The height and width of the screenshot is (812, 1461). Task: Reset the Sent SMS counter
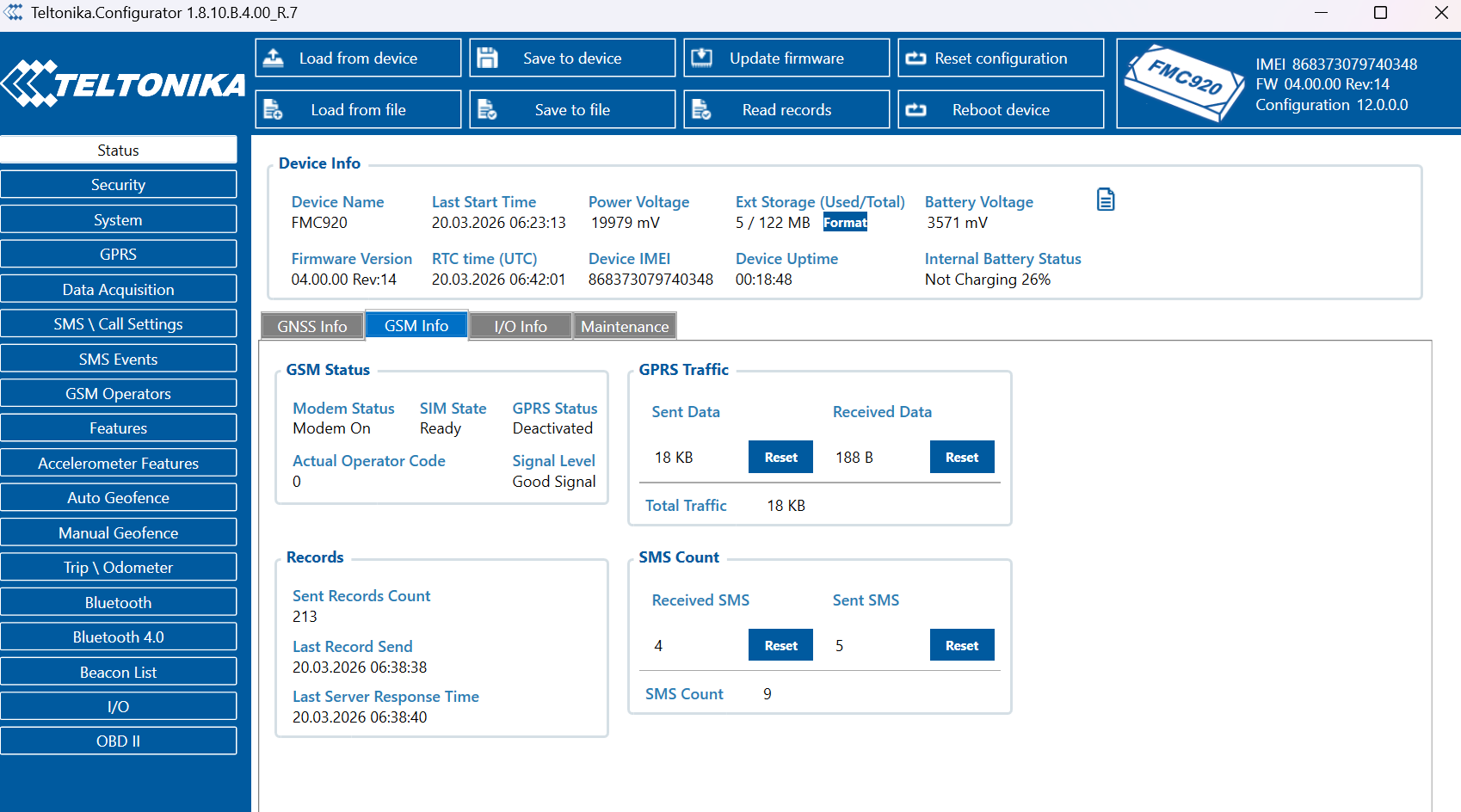(961, 645)
